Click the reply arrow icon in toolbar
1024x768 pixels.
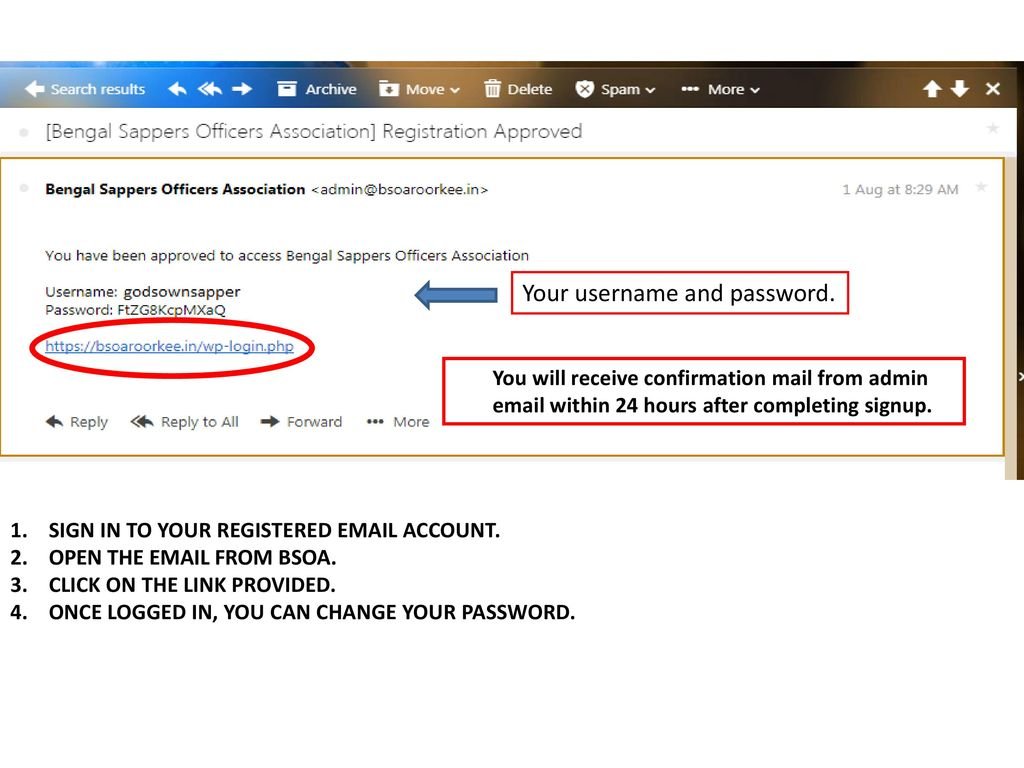tap(177, 89)
